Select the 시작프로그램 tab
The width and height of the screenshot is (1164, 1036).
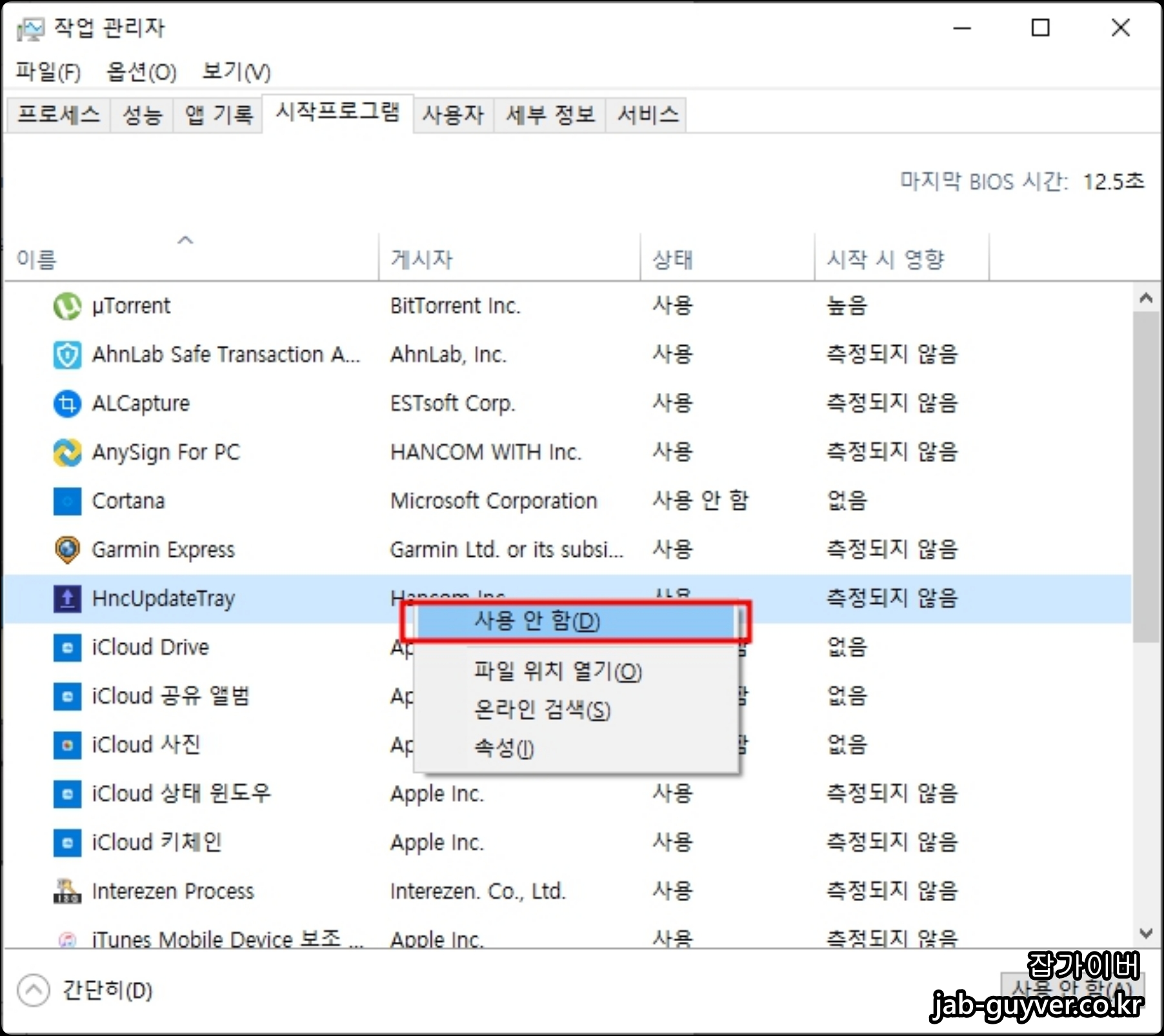tap(338, 113)
